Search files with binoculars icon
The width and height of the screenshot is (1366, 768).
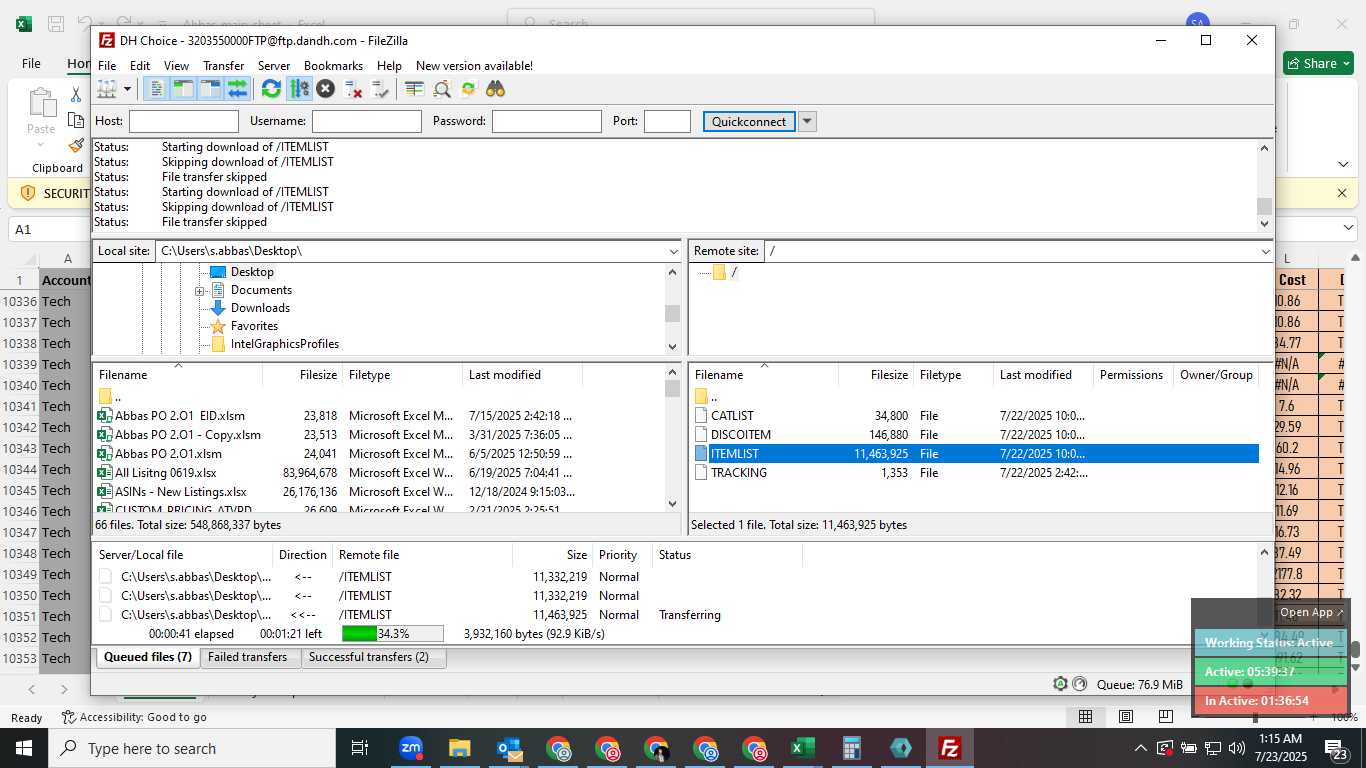coord(496,89)
